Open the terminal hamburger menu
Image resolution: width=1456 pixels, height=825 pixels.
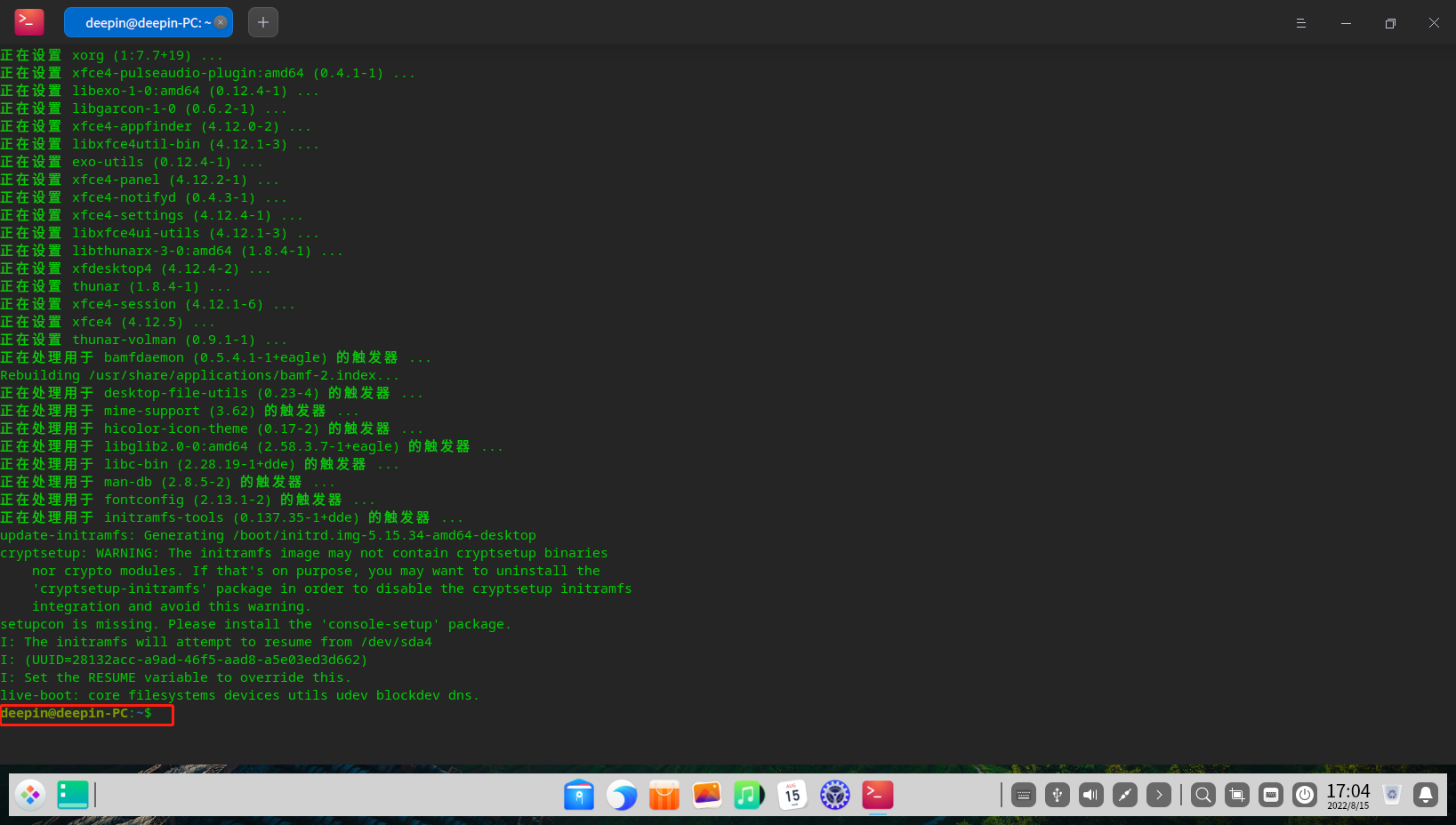1300,23
